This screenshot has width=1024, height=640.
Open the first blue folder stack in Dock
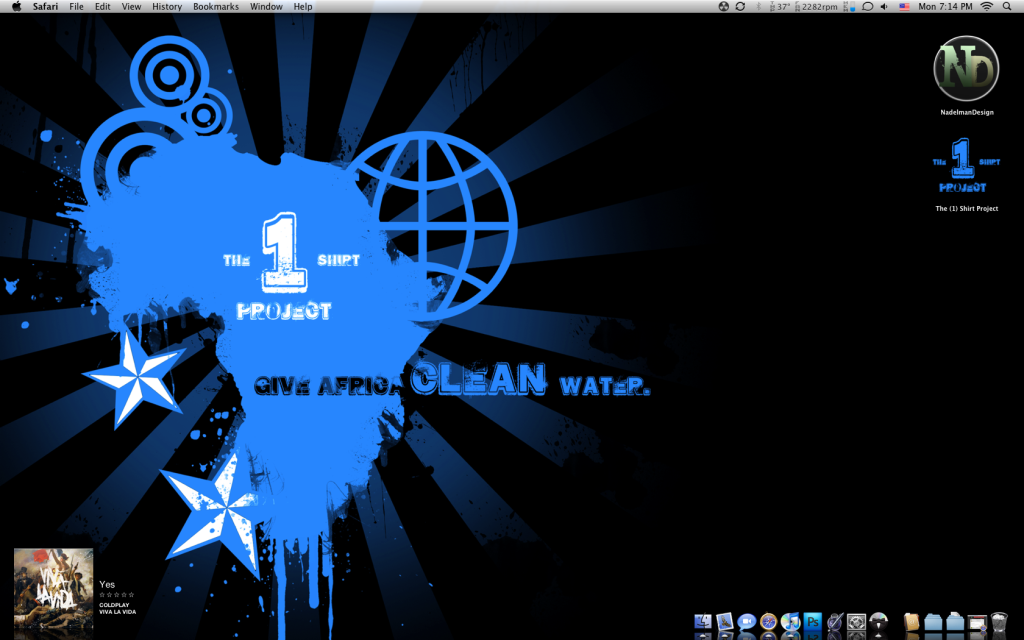(x=933, y=621)
